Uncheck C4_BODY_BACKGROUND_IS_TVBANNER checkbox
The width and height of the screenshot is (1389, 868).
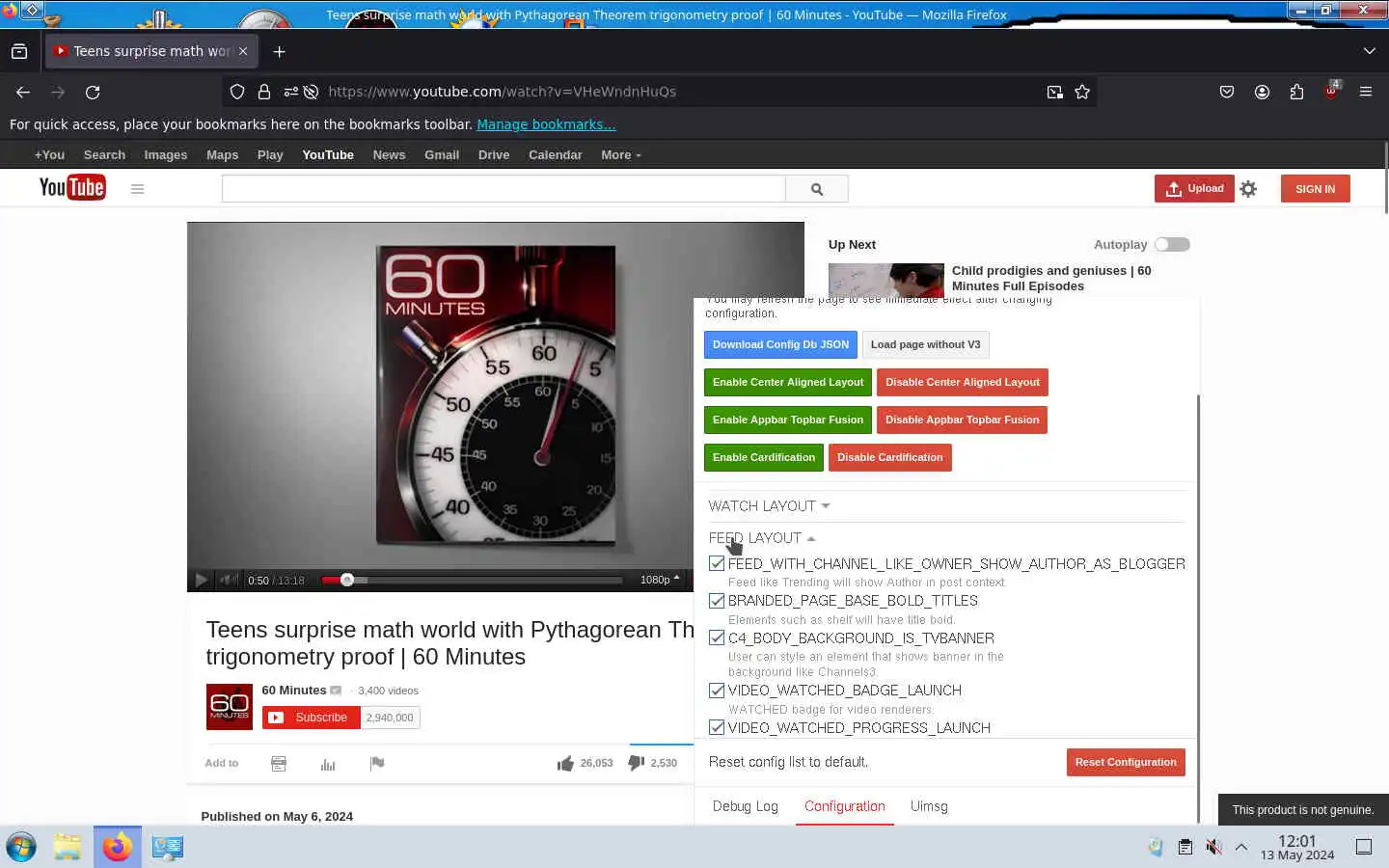pos(717,637)
